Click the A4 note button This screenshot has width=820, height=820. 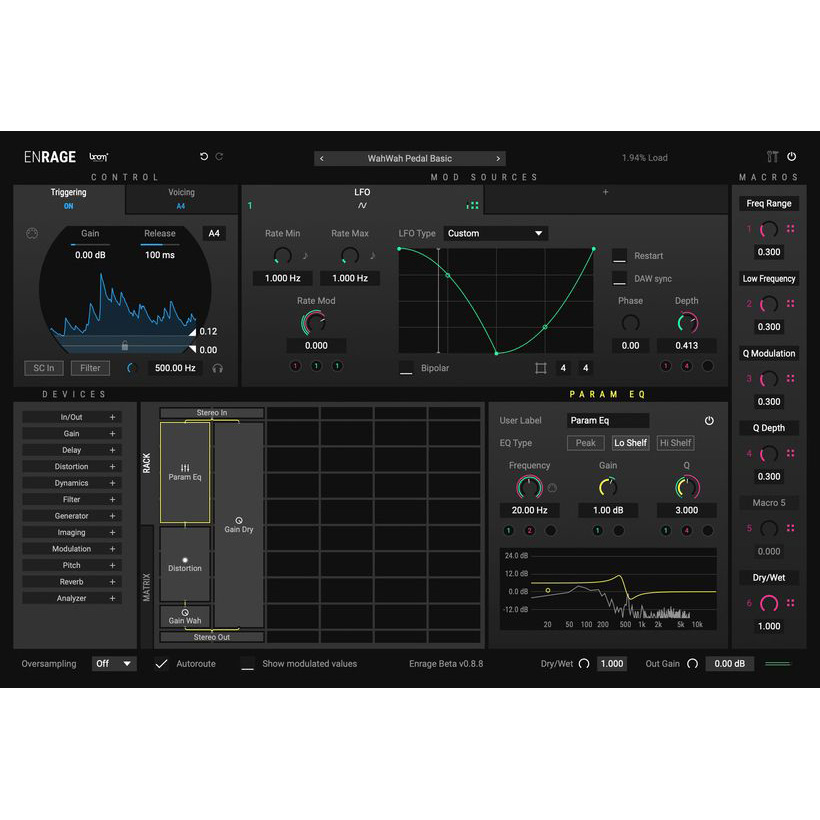[x=214, y=233]
